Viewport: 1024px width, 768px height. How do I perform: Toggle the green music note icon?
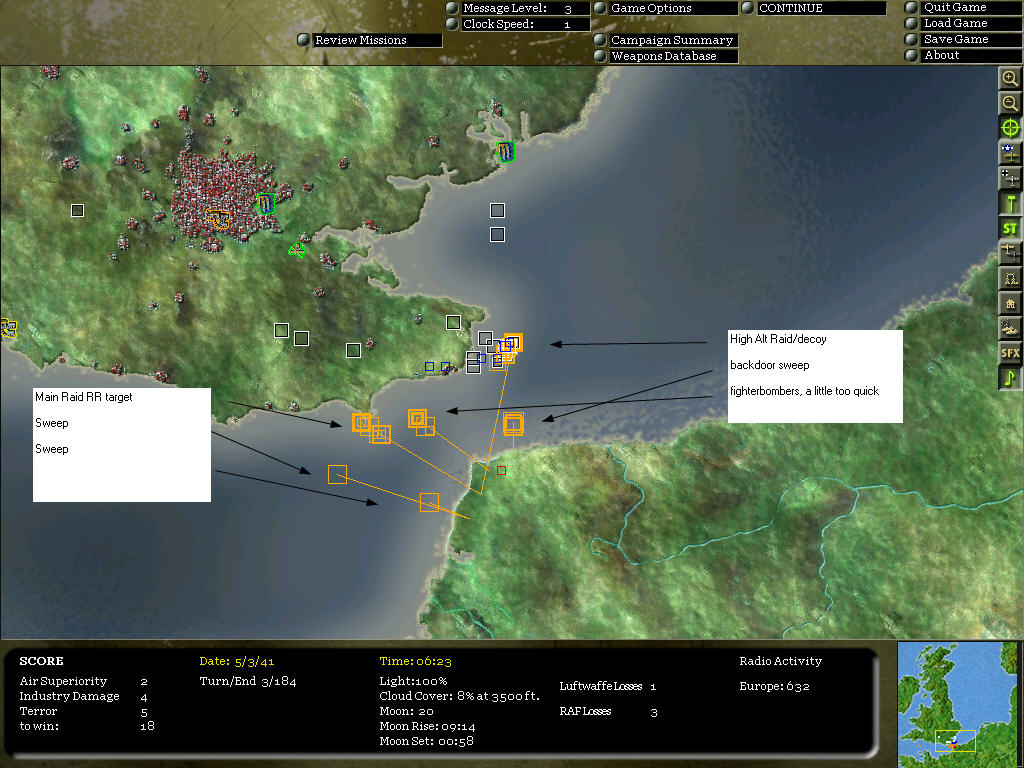pos(1010,377)
